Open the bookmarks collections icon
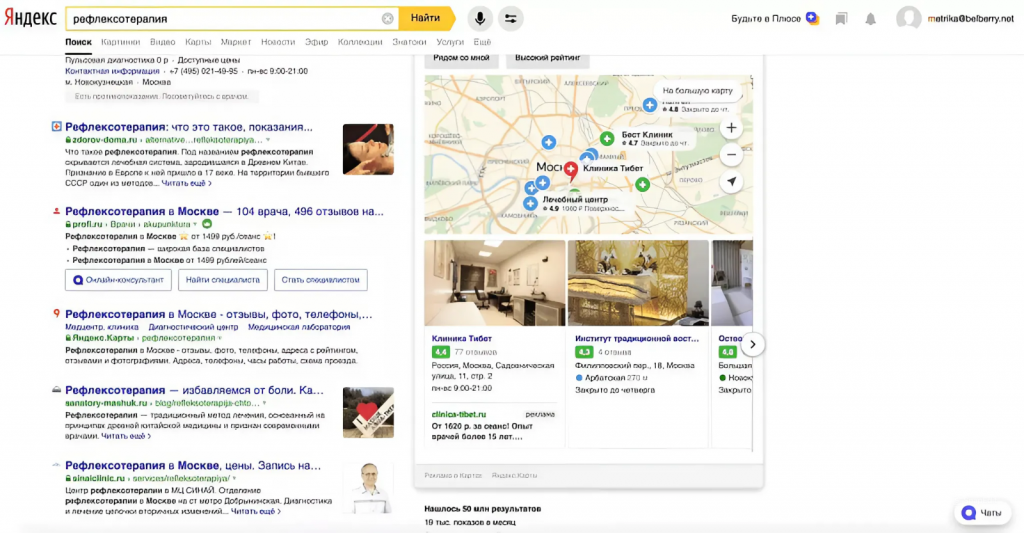Viewport: 1024px width, 533px height. [x=841, y=19]
